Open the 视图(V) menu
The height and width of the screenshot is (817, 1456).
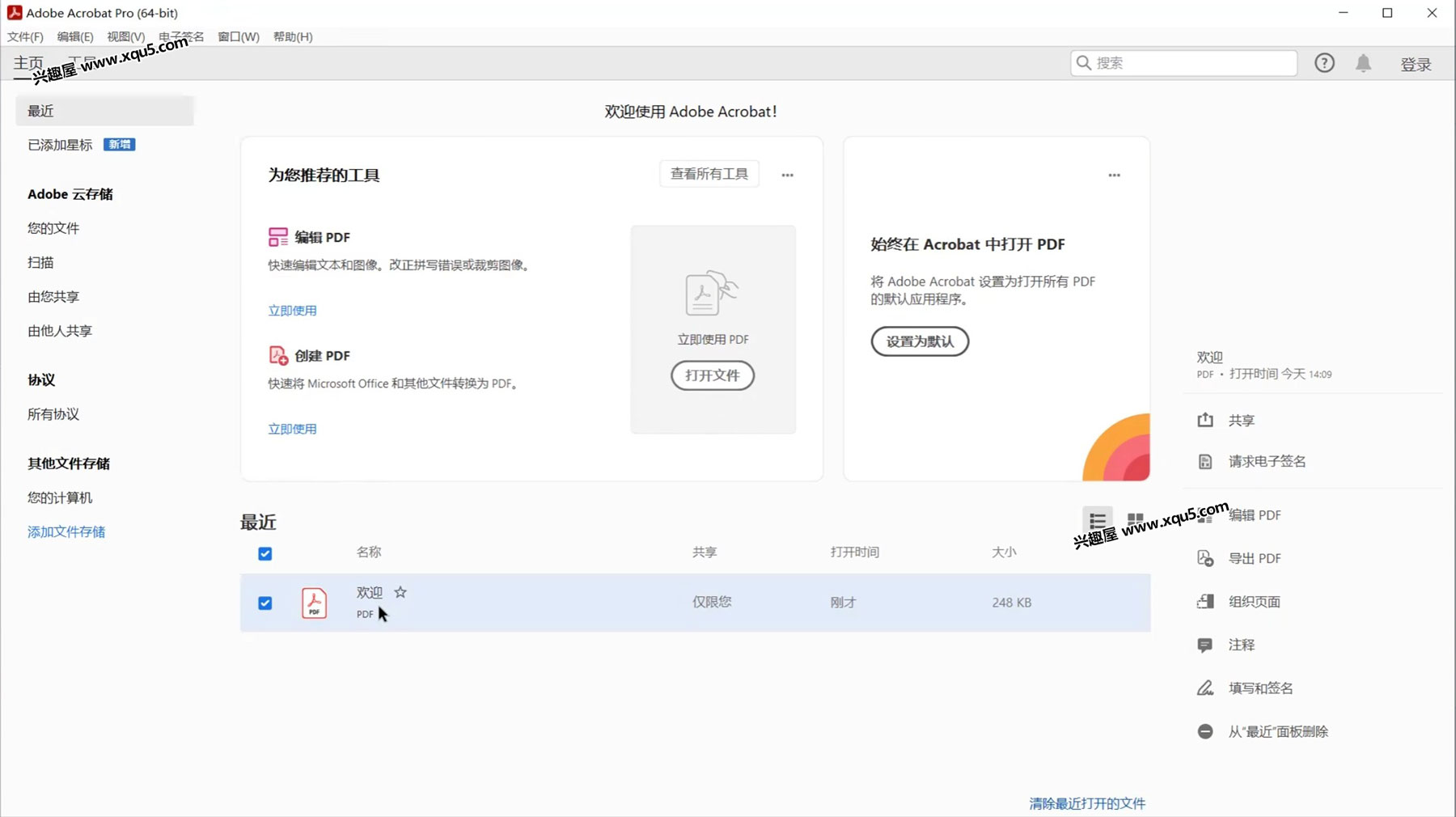click(x=126, y=36)
